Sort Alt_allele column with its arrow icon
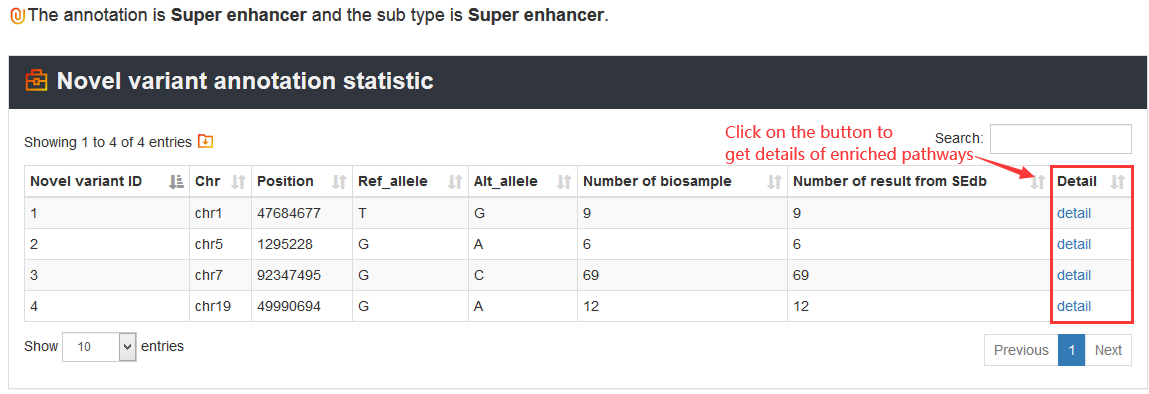This screenshot has width=1149, height=394. (x=564, y=182)
